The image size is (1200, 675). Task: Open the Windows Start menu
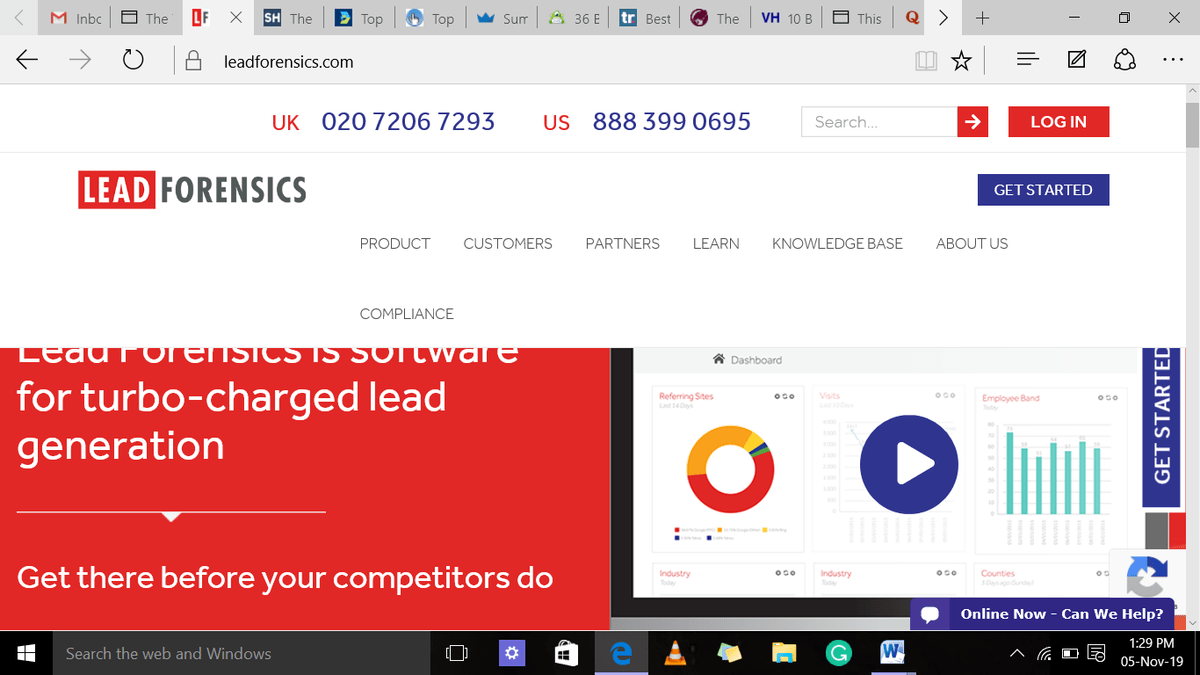tap(27, 653)
